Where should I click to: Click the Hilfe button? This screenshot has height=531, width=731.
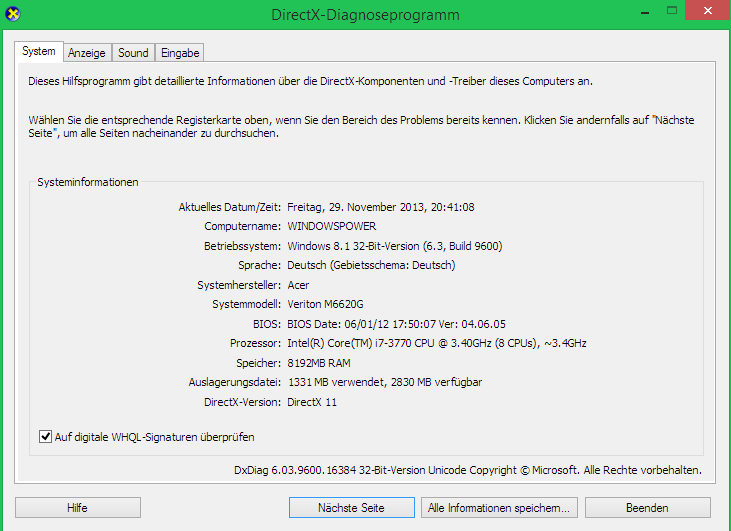pos(77,508)
